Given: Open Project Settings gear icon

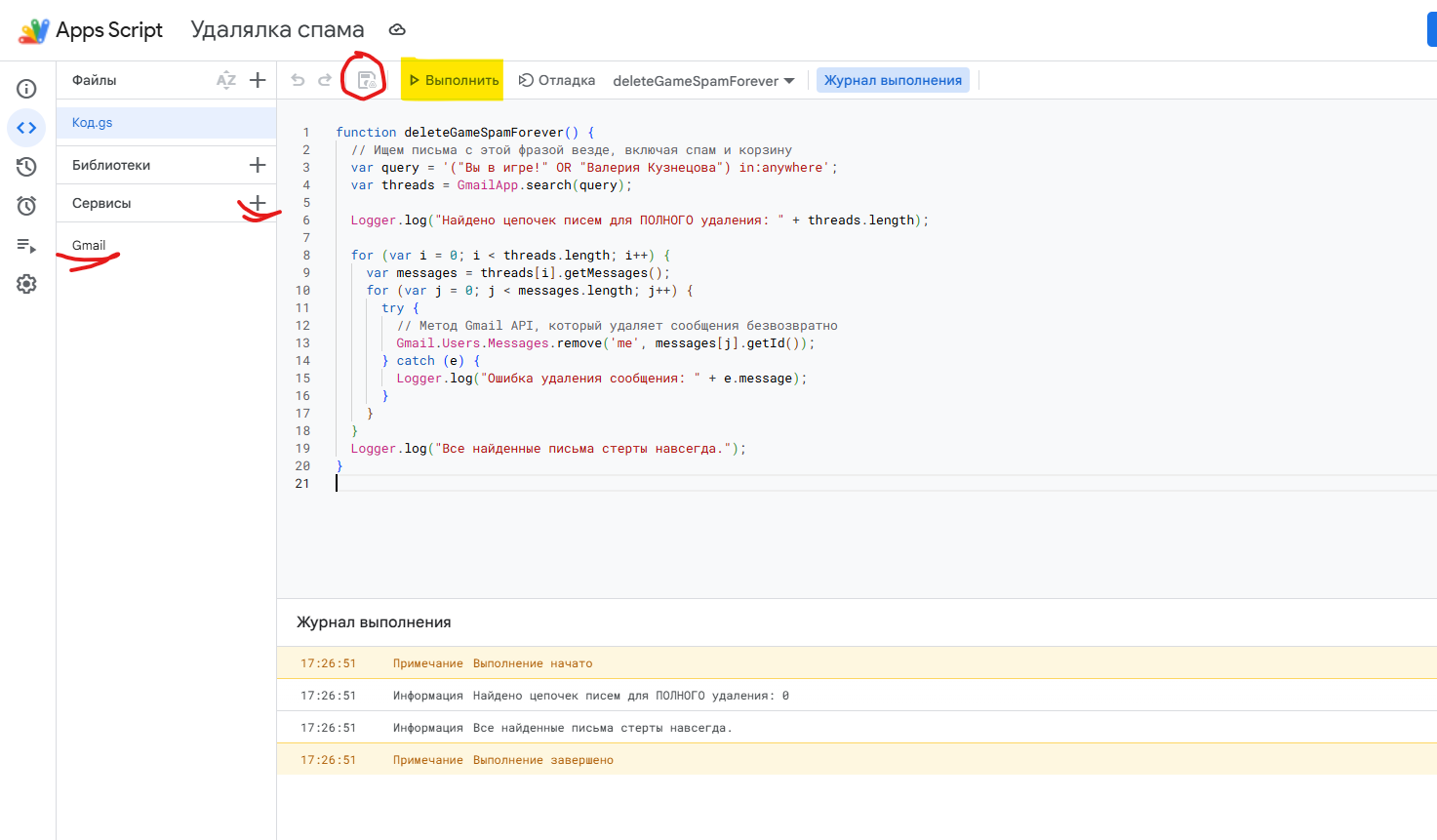Looking at the screenshot, I should click(27, 284).
